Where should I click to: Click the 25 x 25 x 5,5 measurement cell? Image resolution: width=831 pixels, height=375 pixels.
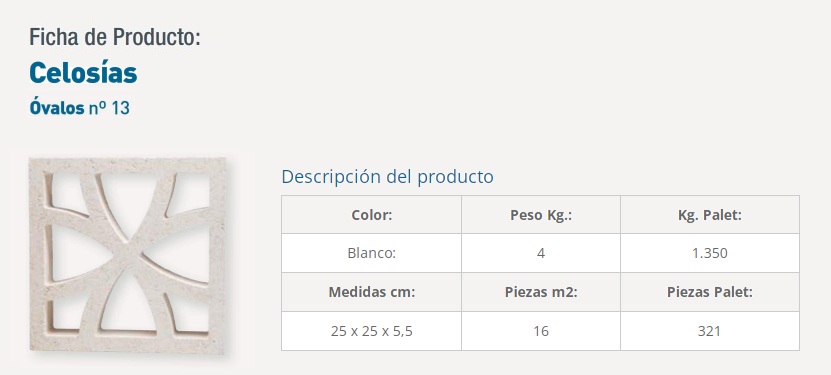[372, 331]
